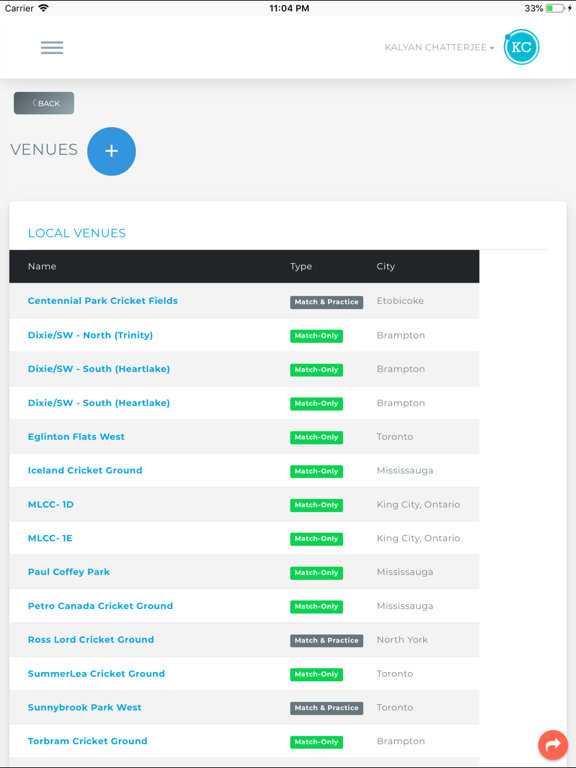Select Etobicoke city cell

(x=400, y=301)
